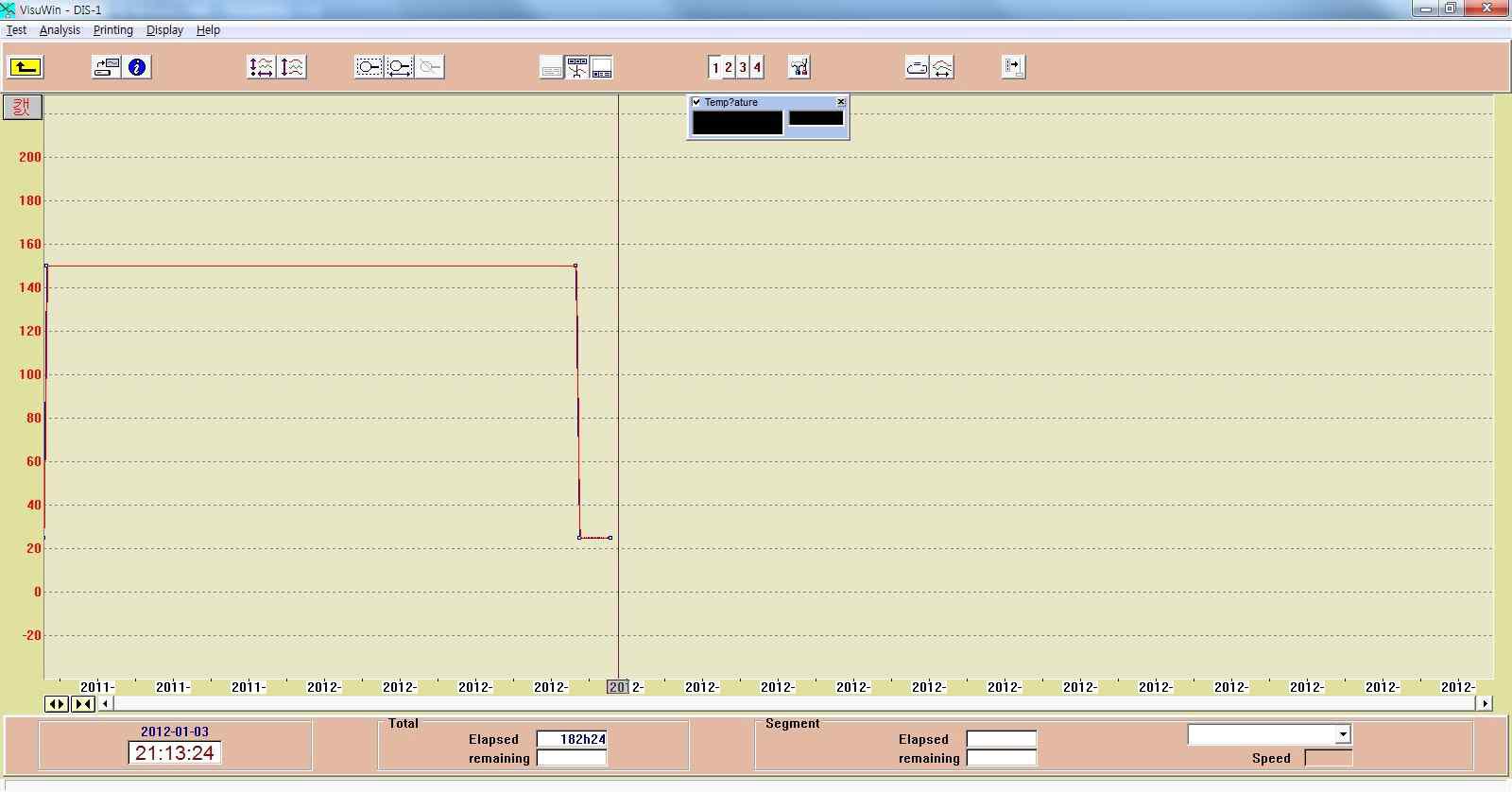
Task: Select the bottom panel layout icon
Action: (x=602, y=67)
